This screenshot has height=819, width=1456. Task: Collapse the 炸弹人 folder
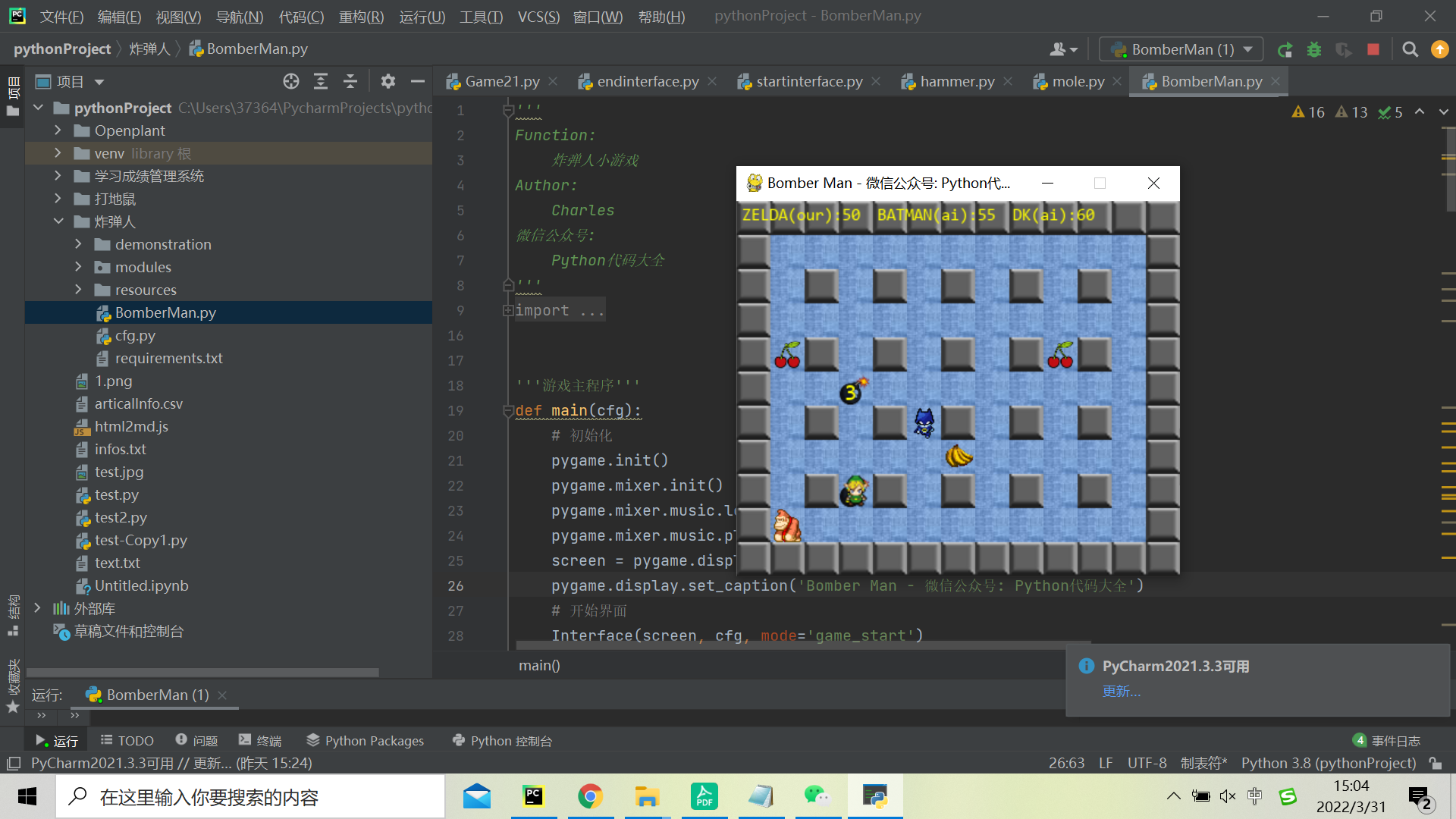pos(58,221)
